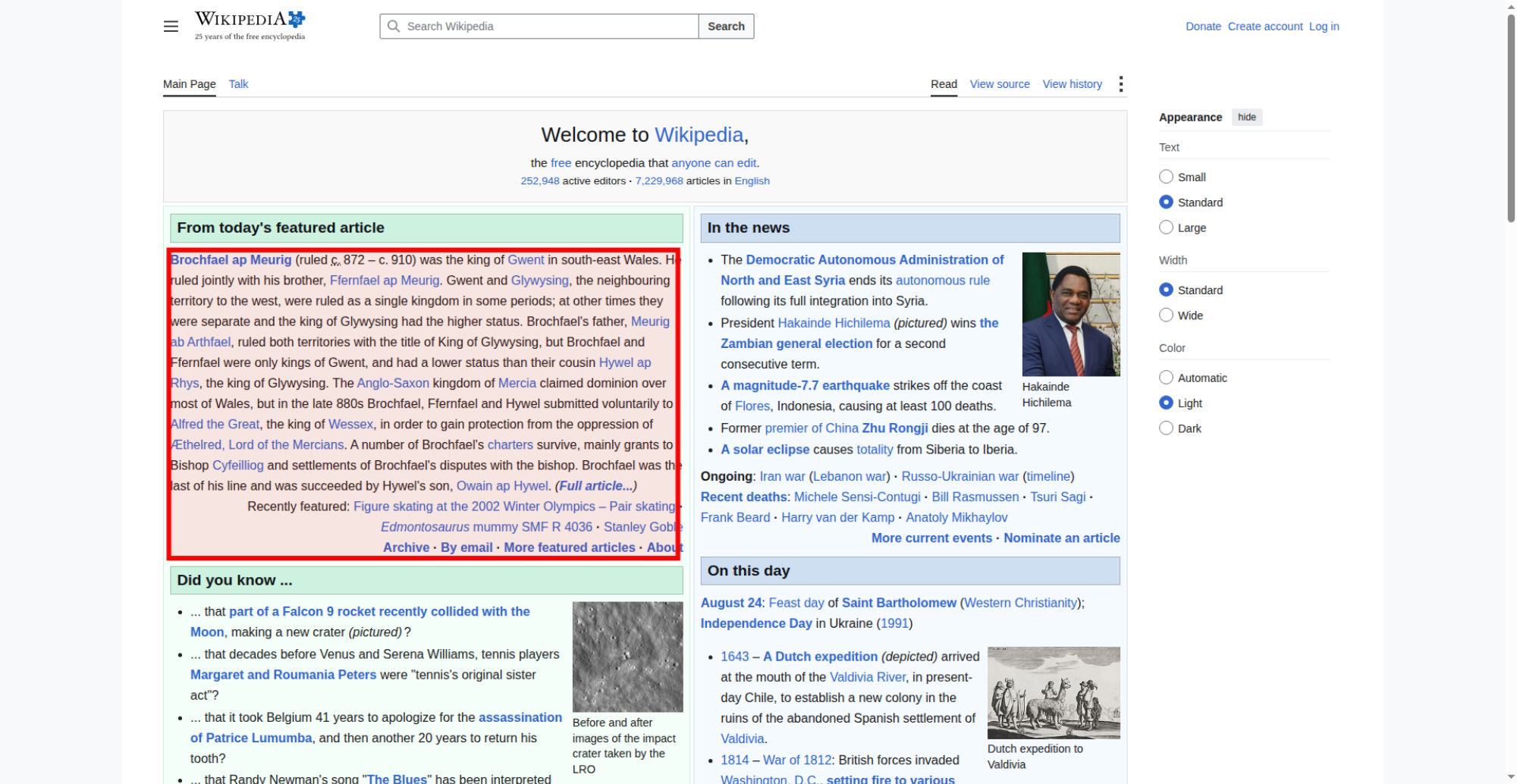The height and width of the screenshot is (784, 1517).
Task: Click Log in
Action: tap(1324, 27)
